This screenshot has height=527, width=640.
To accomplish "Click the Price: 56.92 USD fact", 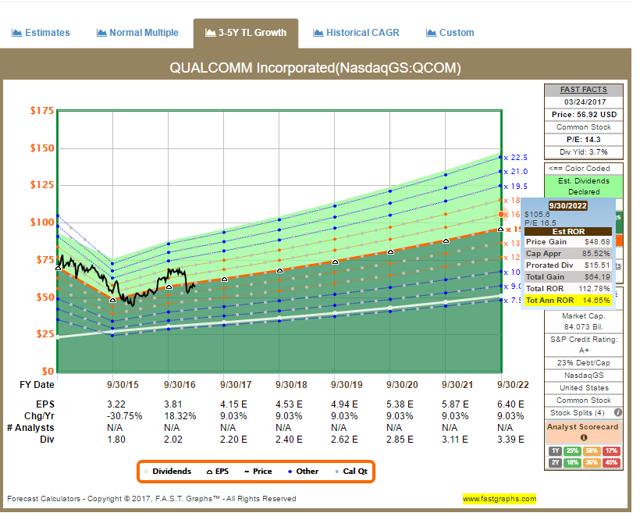I will coord(584,114).
